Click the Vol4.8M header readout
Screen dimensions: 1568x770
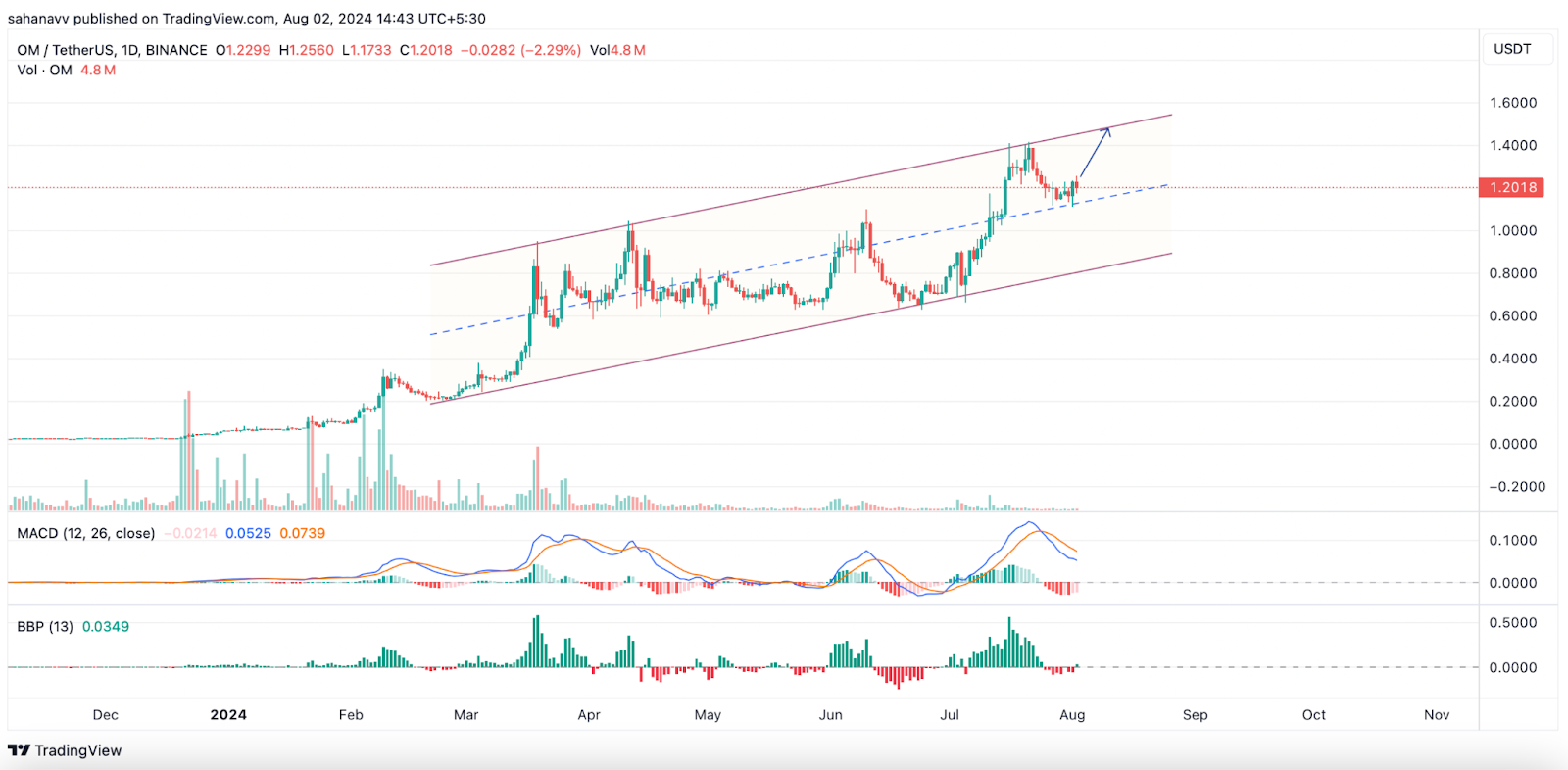coord(617,50)
